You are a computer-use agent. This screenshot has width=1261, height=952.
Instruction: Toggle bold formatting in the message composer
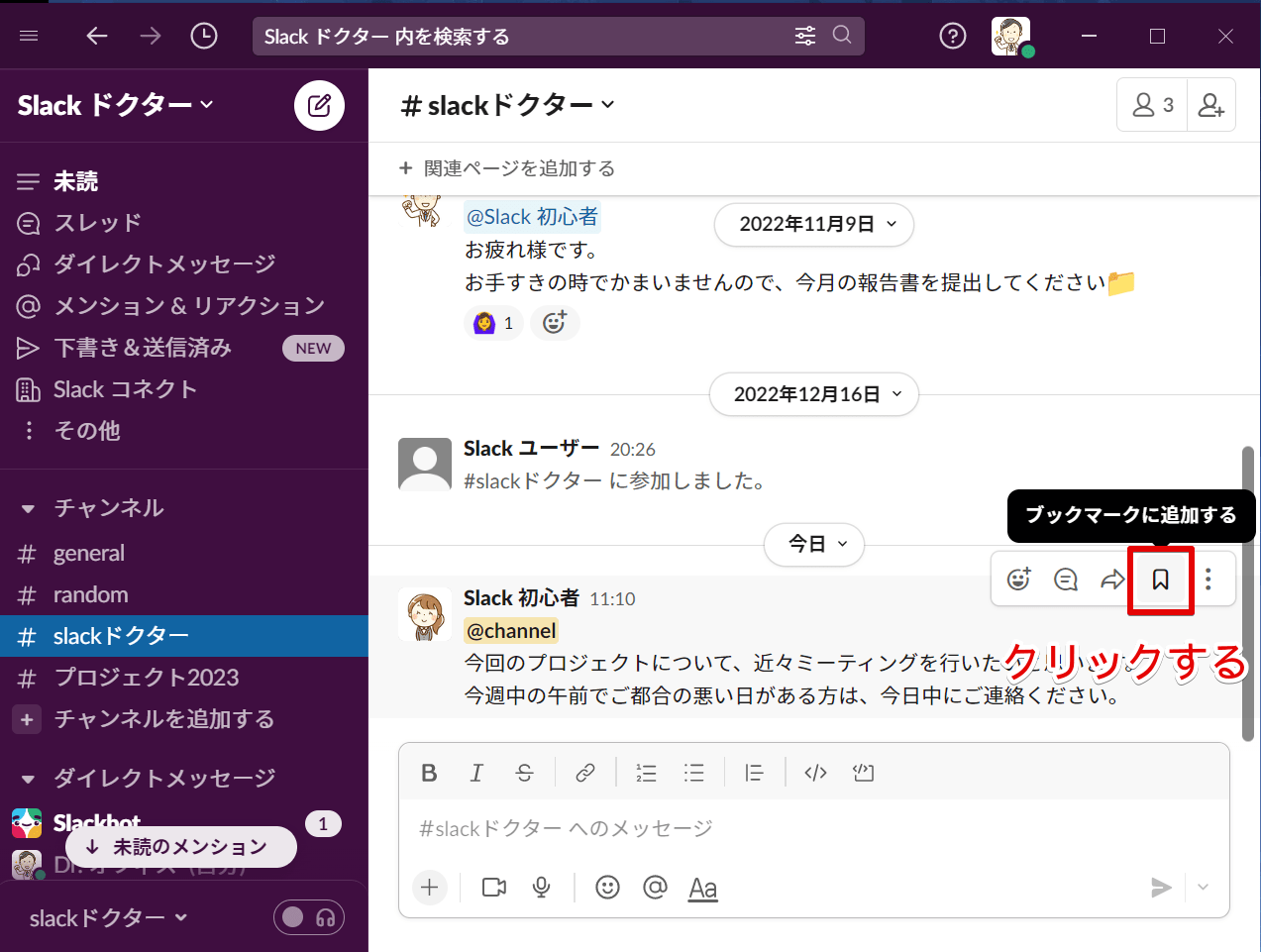point(428,772)
